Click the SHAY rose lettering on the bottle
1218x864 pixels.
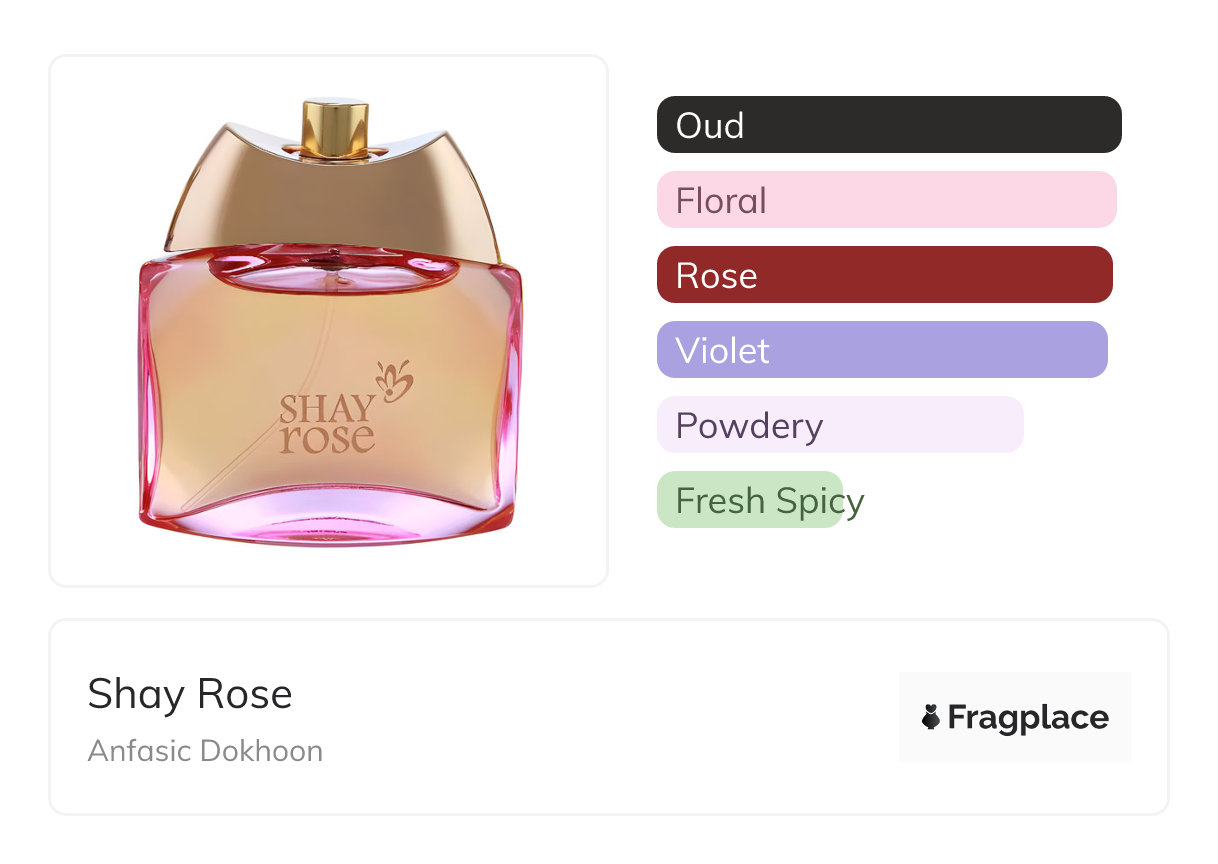(x=328, y=425)
